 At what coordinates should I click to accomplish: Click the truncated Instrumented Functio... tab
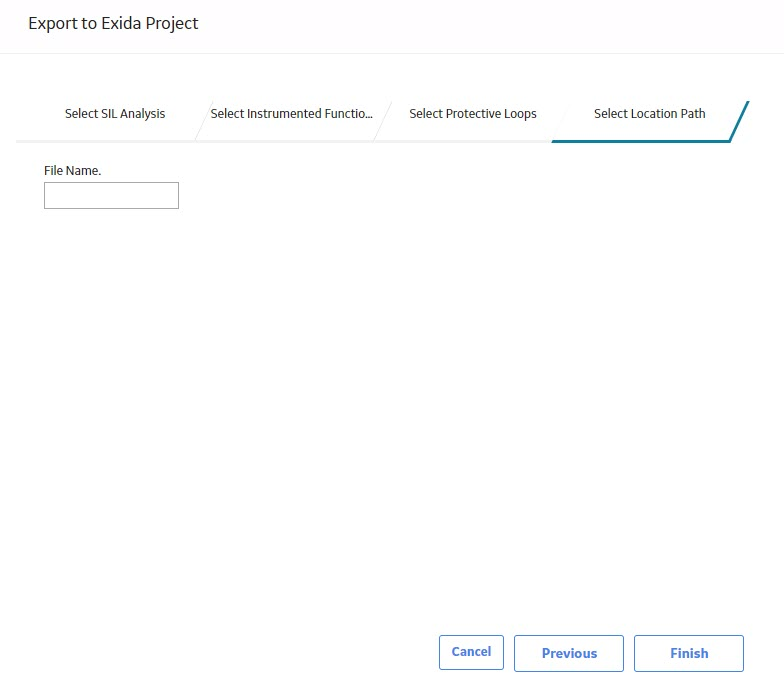coord(292,114)
